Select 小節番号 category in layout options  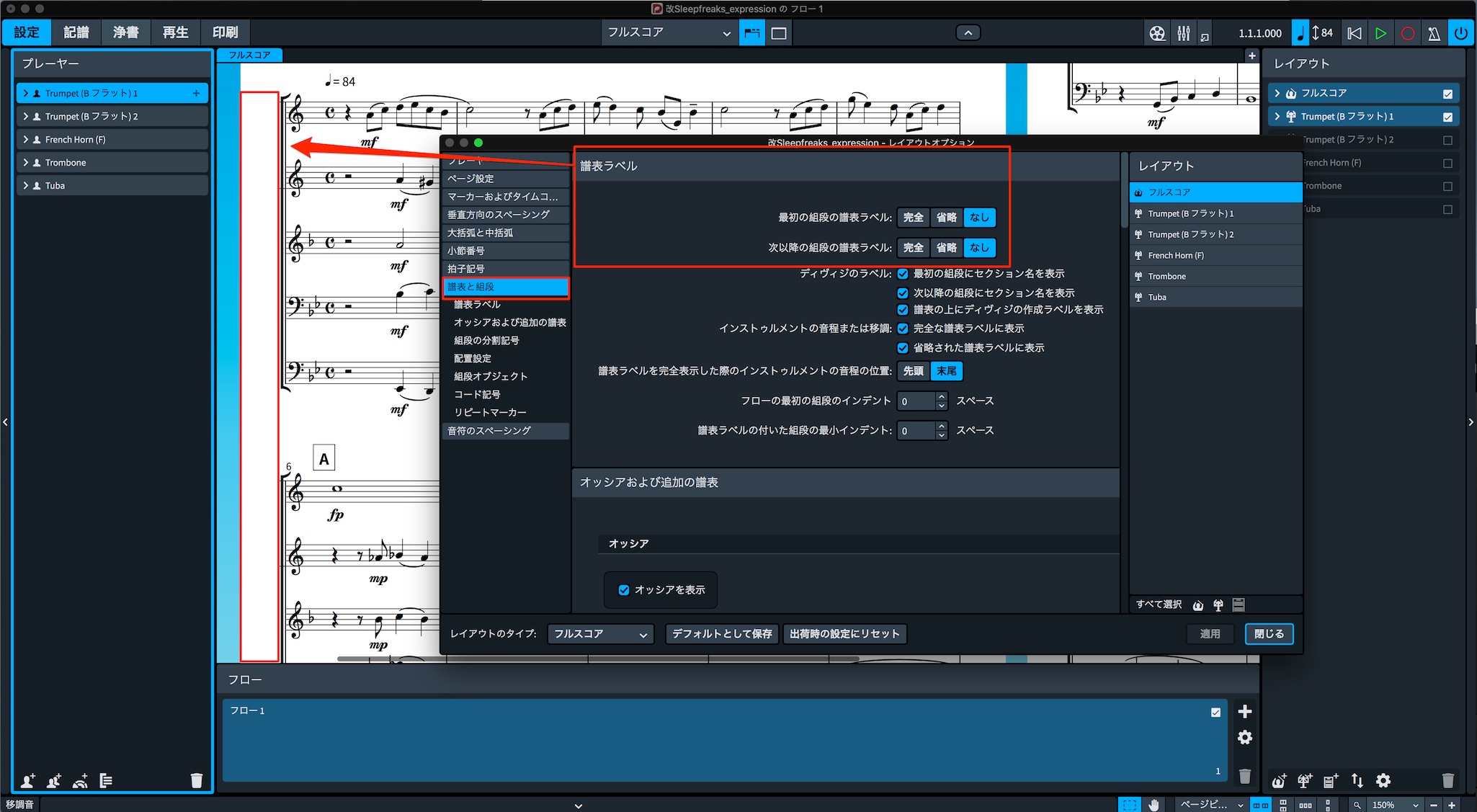tap(506, 251)
